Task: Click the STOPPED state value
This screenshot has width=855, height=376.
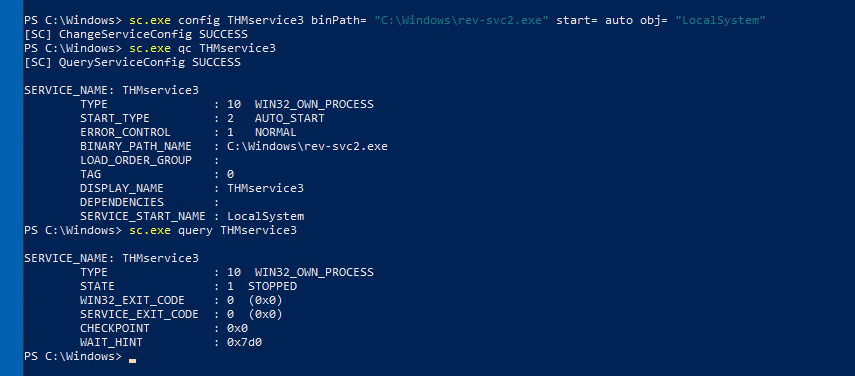Action: tap(273, 286)
